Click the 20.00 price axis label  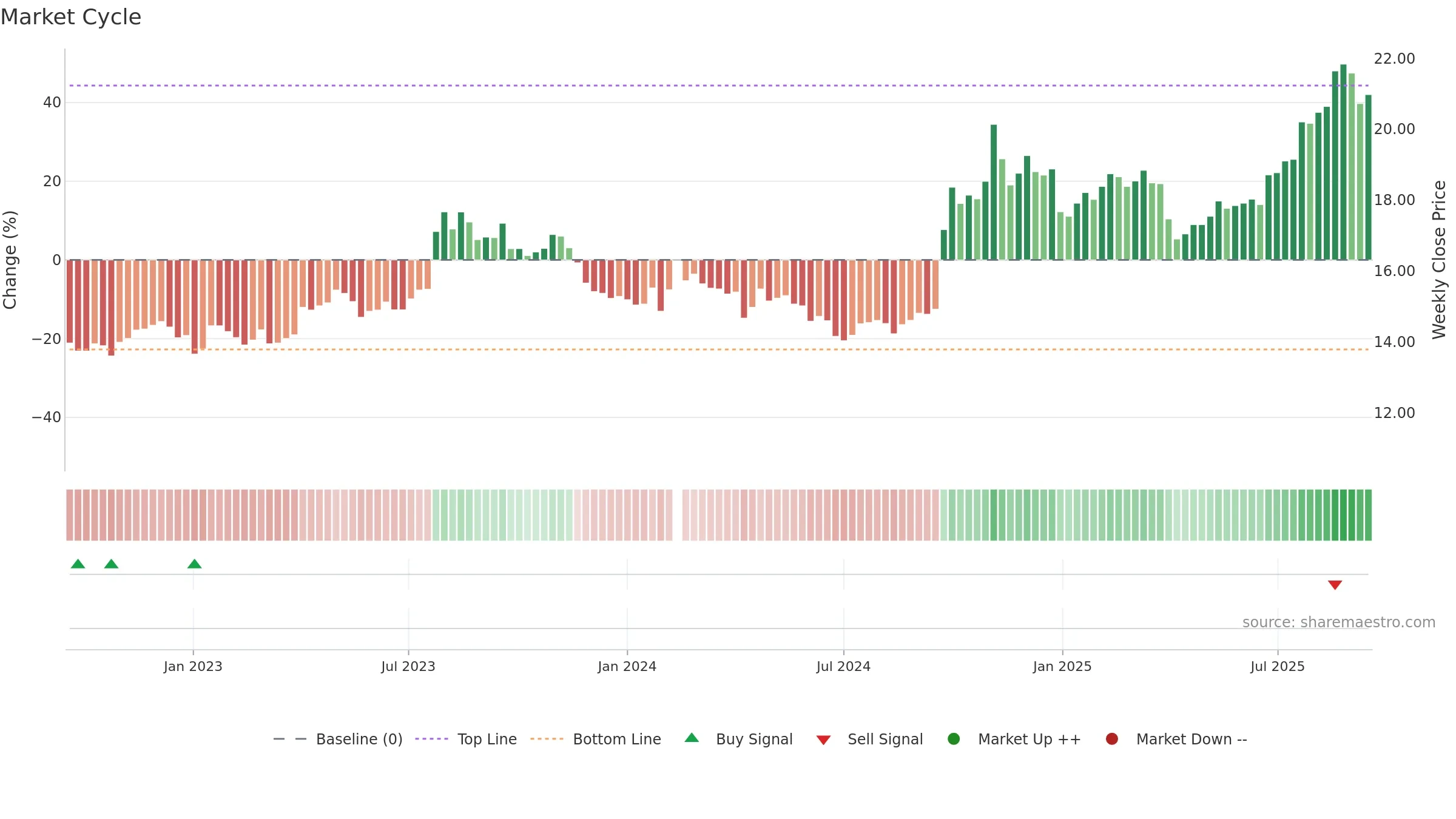click(1394, 129)
